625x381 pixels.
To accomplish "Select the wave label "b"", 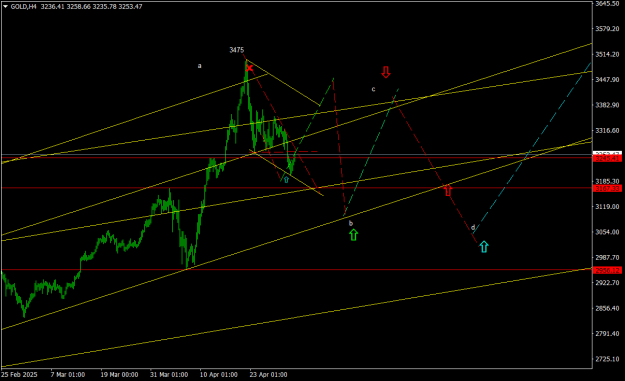I will [351, 223].
